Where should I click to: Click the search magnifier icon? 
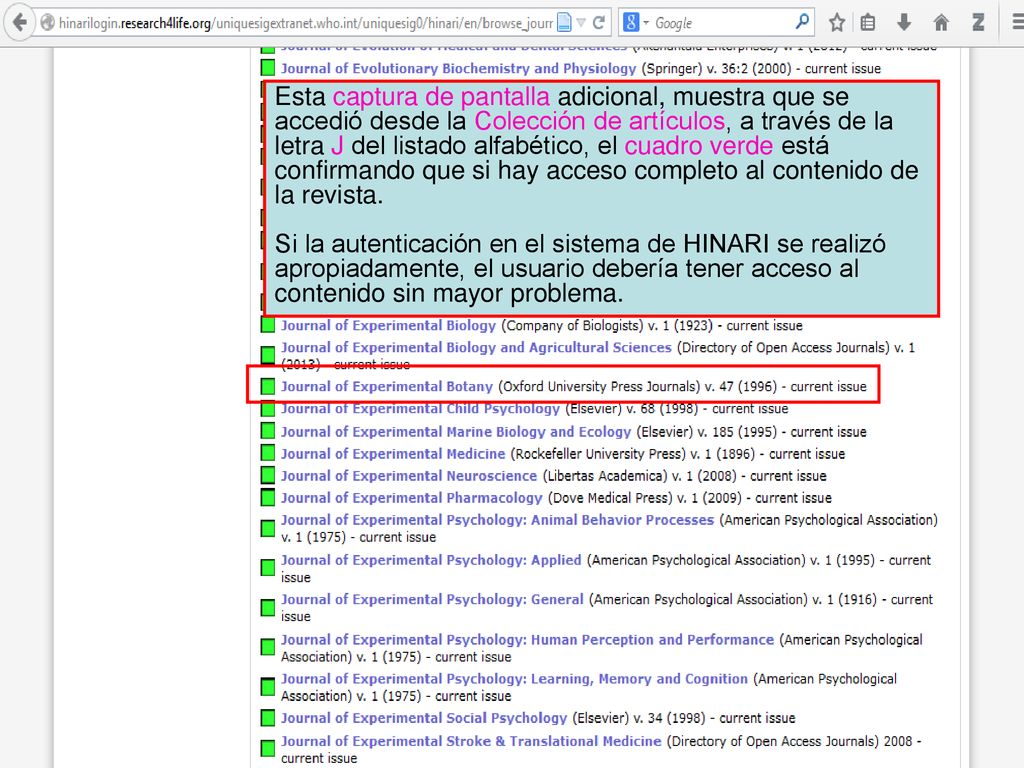pos(802,22)
